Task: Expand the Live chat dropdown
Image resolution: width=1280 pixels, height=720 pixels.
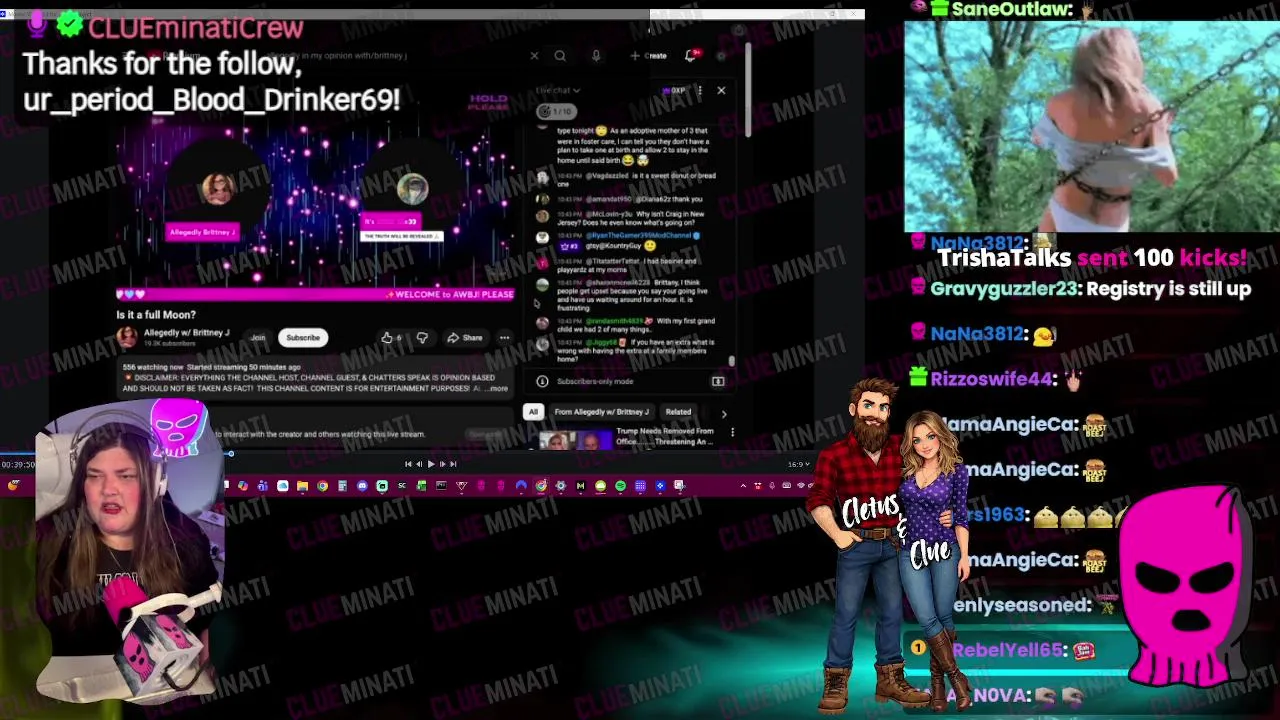Action: [x=558, y=90]
